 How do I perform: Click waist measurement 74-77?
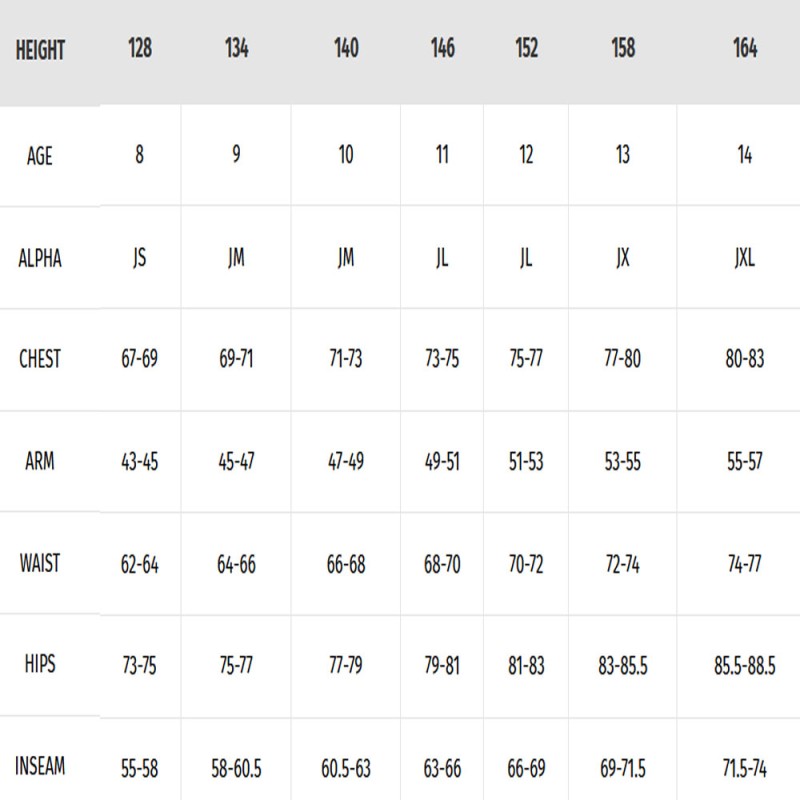[x=744, y=564]
